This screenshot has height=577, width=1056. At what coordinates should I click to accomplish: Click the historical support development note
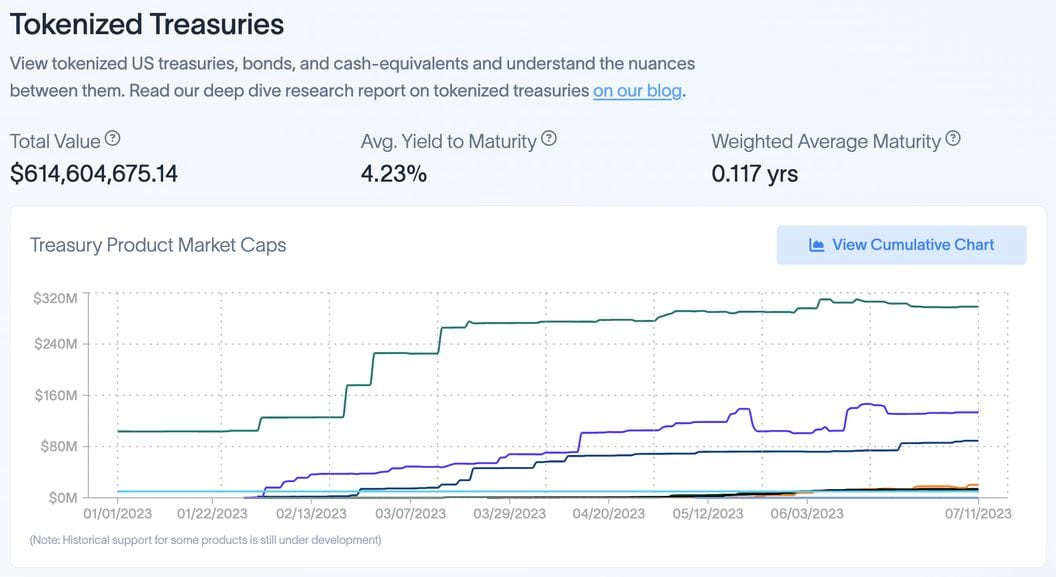(x=204, y=540)
